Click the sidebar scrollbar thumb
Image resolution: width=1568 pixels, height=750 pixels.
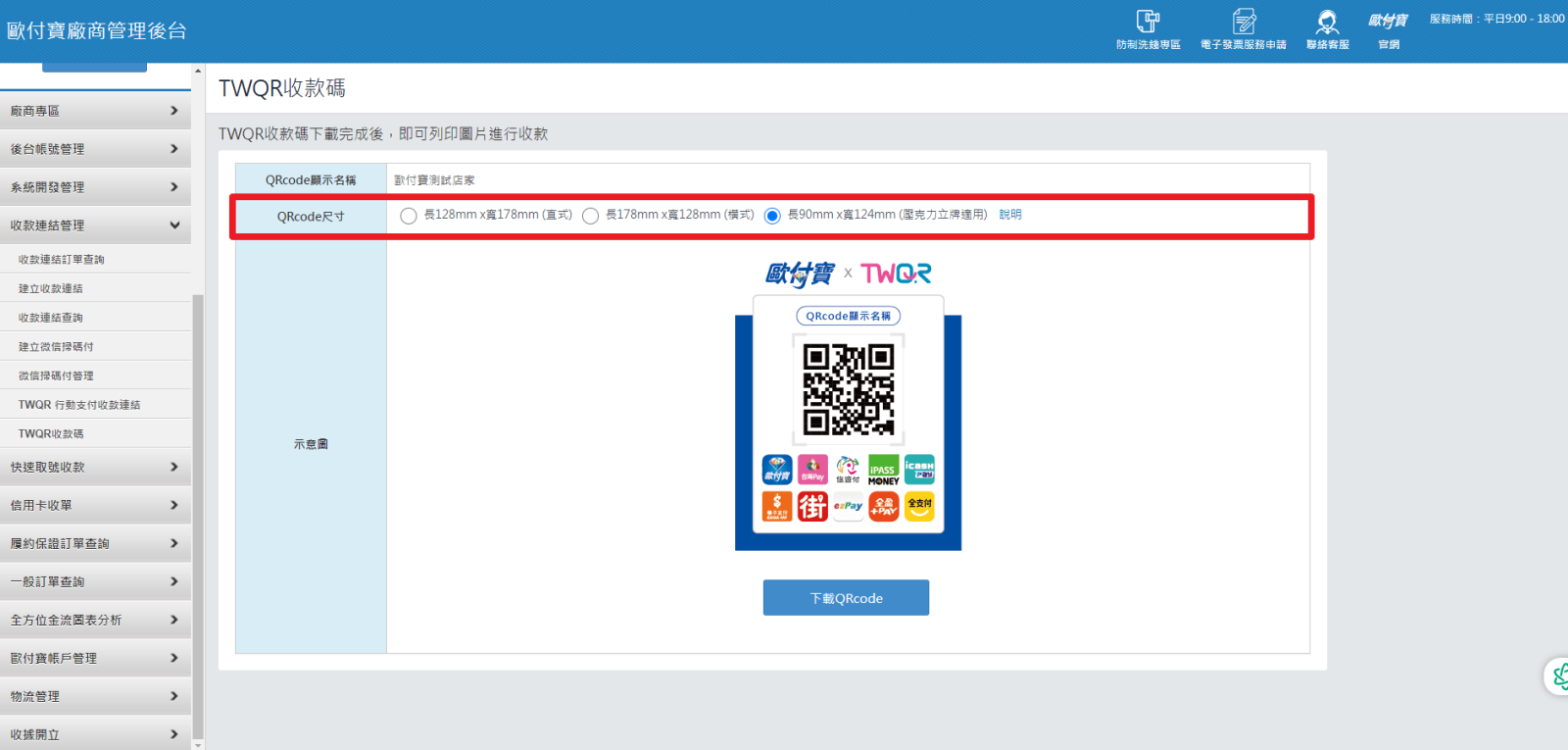click(198, 516)
